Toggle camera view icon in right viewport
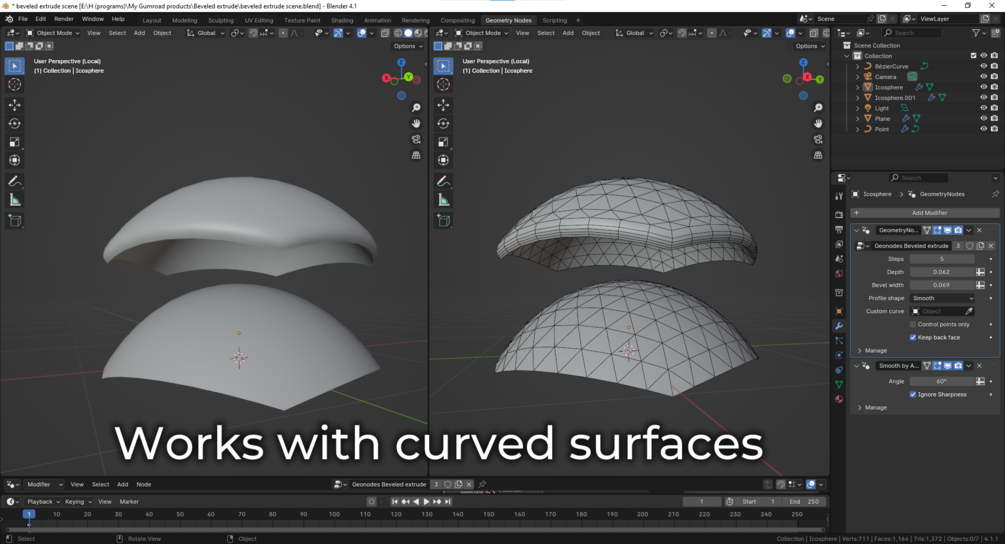The width and height of the screenshot is (1005, 544). [818, 139]
